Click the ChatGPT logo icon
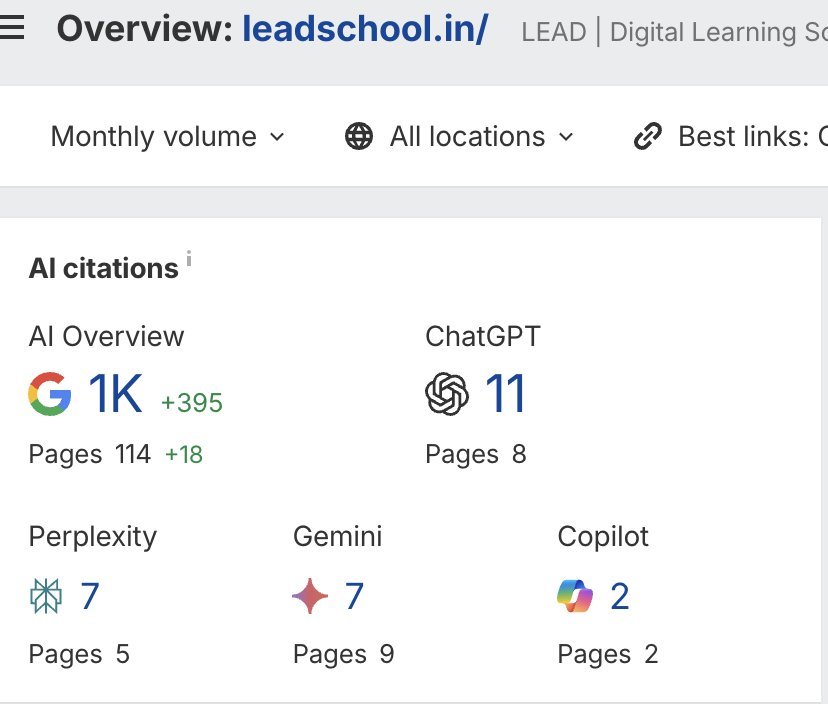 447,394
